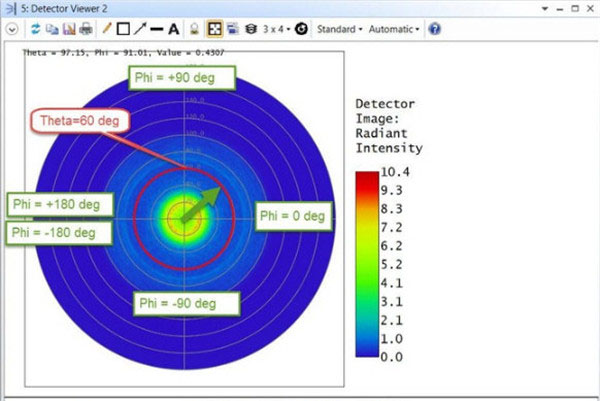Click the Save image icon
Screen dimensions: 600x401
pyautogui.click(x=68, y=29)
